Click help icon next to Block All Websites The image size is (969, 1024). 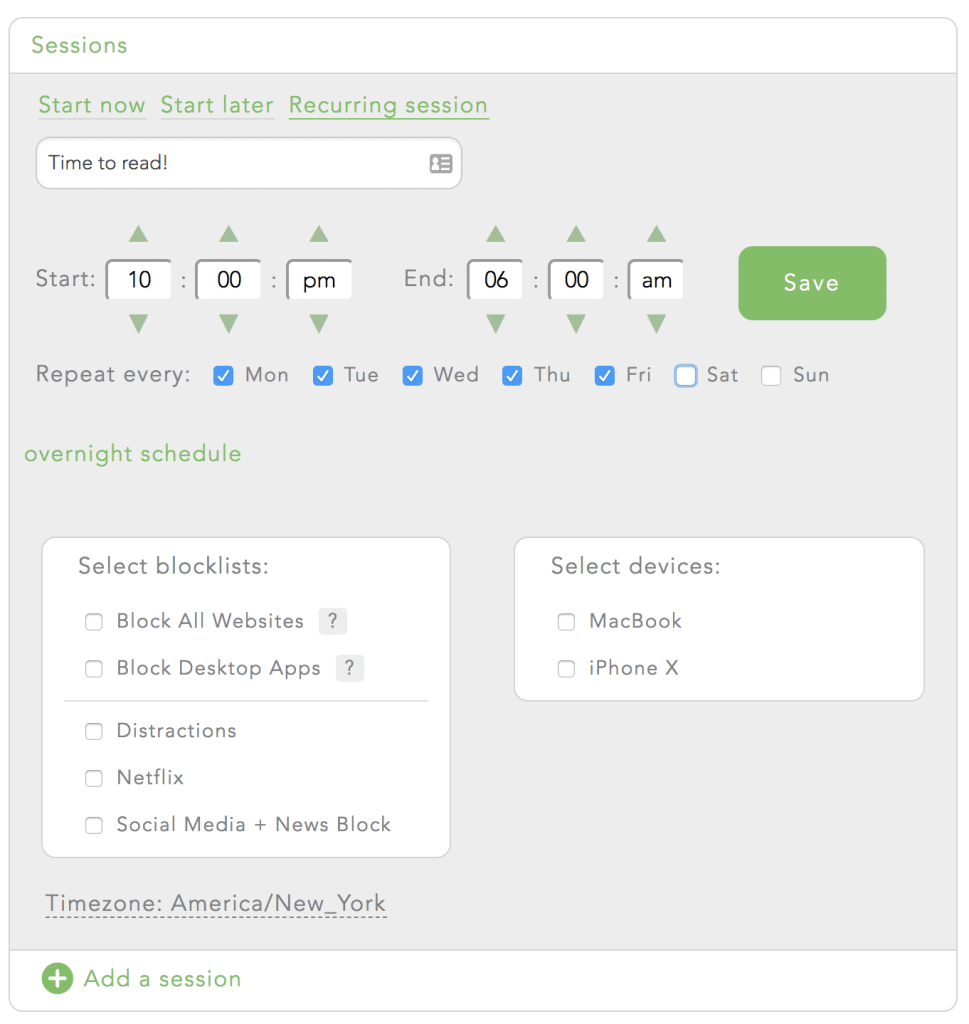[332, 621]
